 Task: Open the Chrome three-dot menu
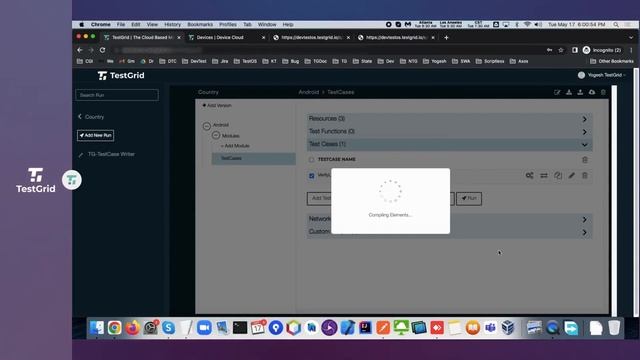point(631,50)
